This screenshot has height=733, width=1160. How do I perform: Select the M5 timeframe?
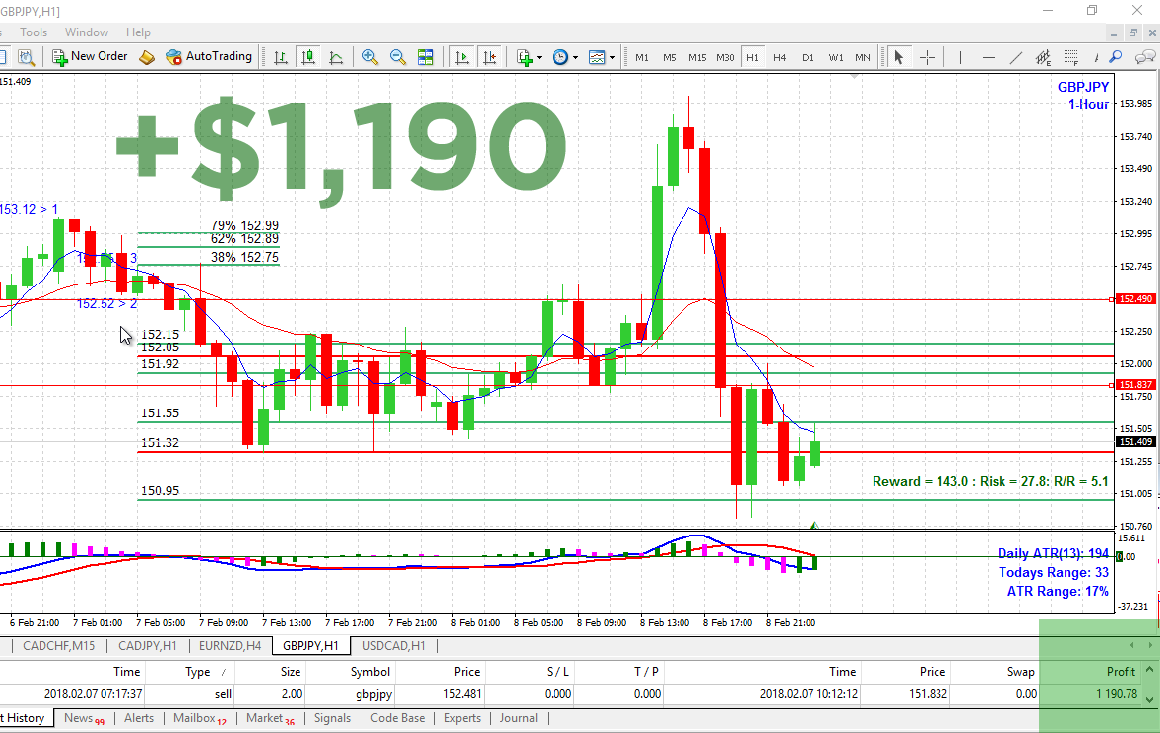click(670, 57)
